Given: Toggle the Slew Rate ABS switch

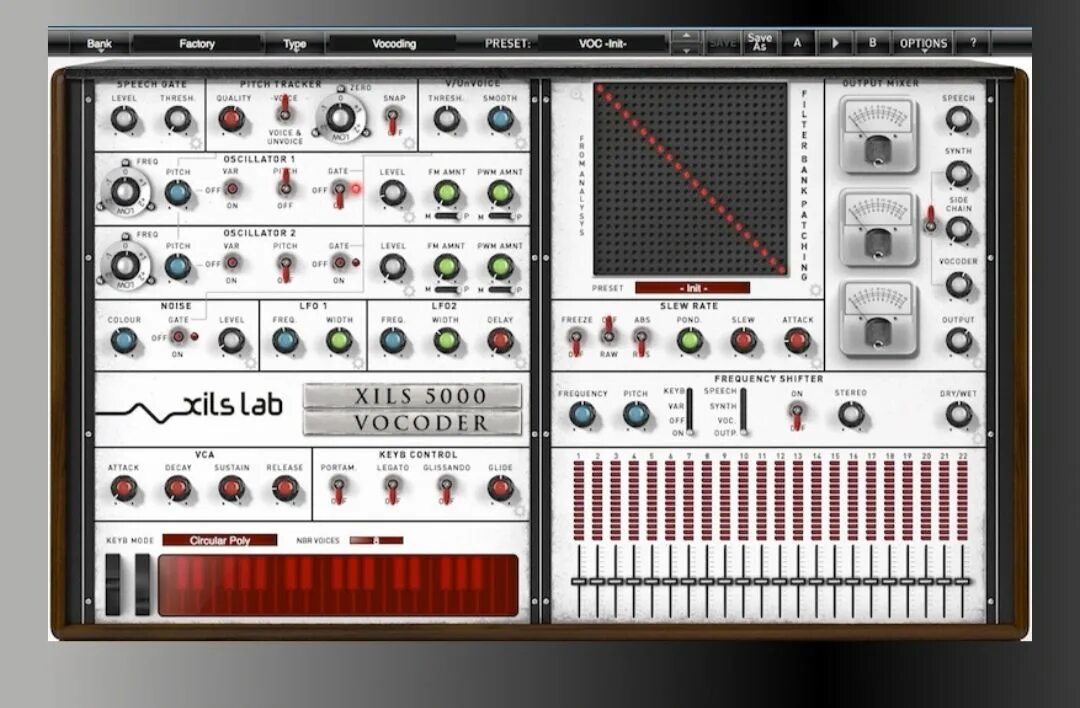Looking at the screenshot, I should point(641,341).
